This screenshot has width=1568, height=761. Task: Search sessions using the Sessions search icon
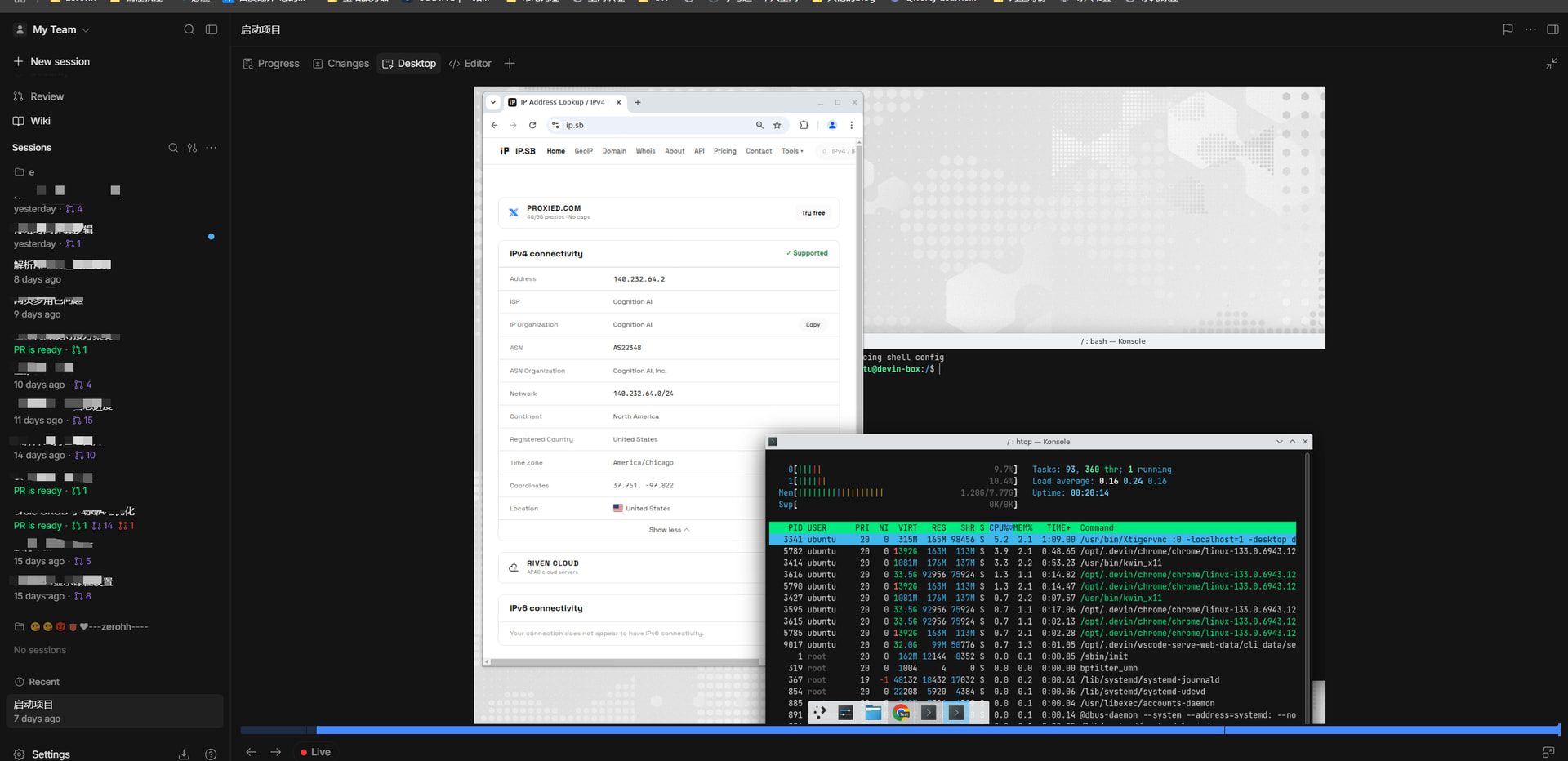(x=173, y=148)
